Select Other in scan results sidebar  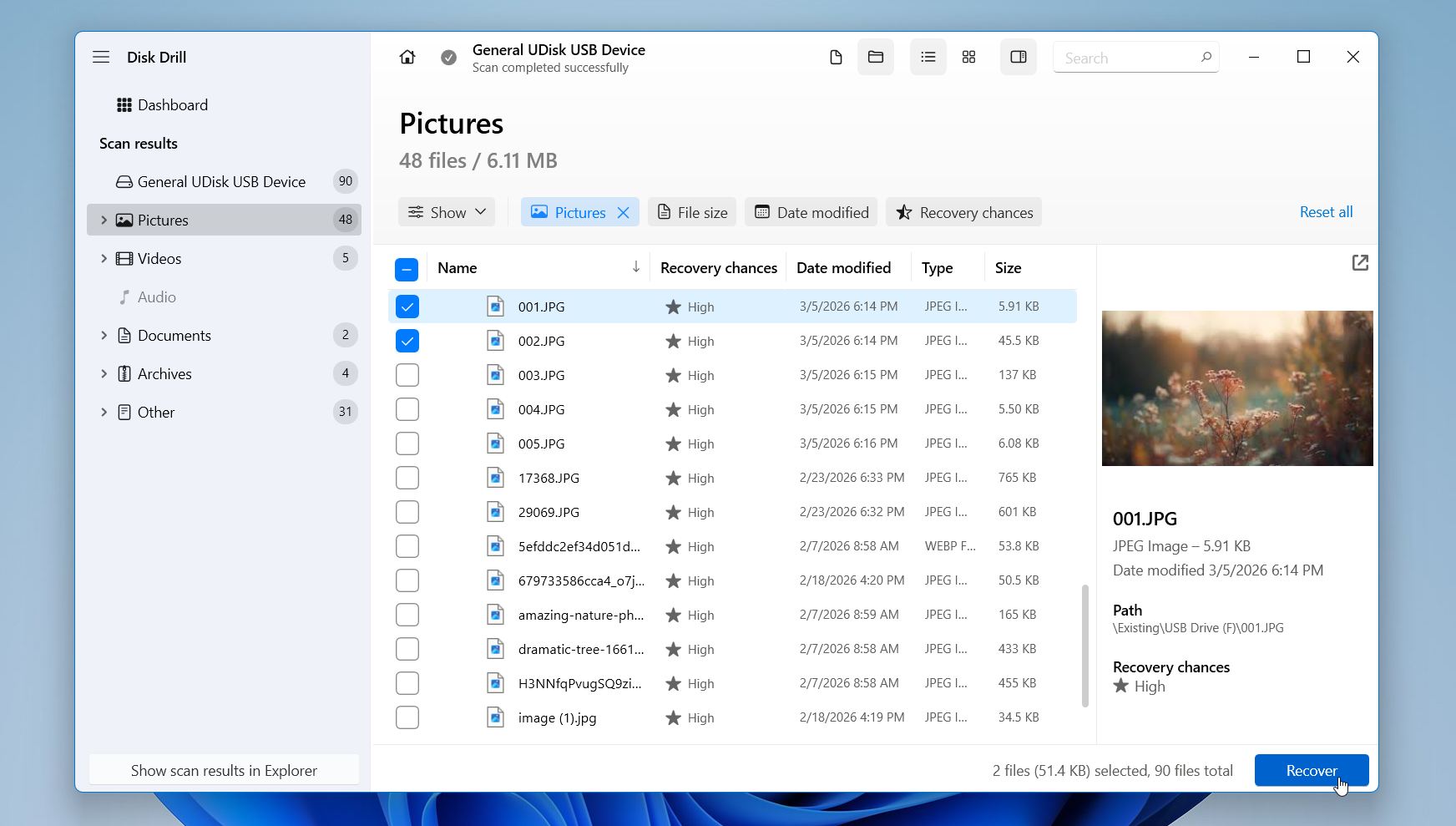point(156,412)
